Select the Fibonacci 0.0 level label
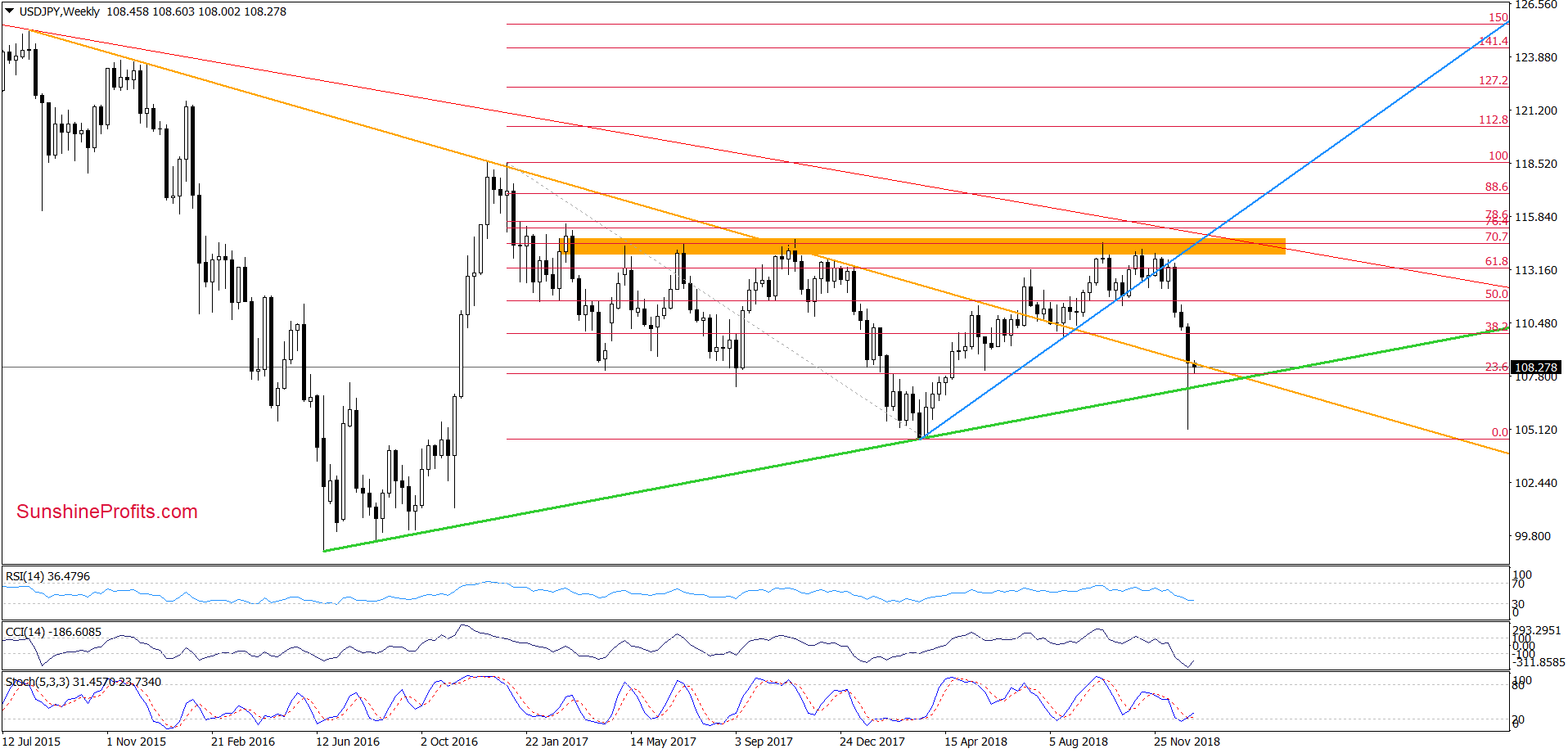 tap(1499, 432)
